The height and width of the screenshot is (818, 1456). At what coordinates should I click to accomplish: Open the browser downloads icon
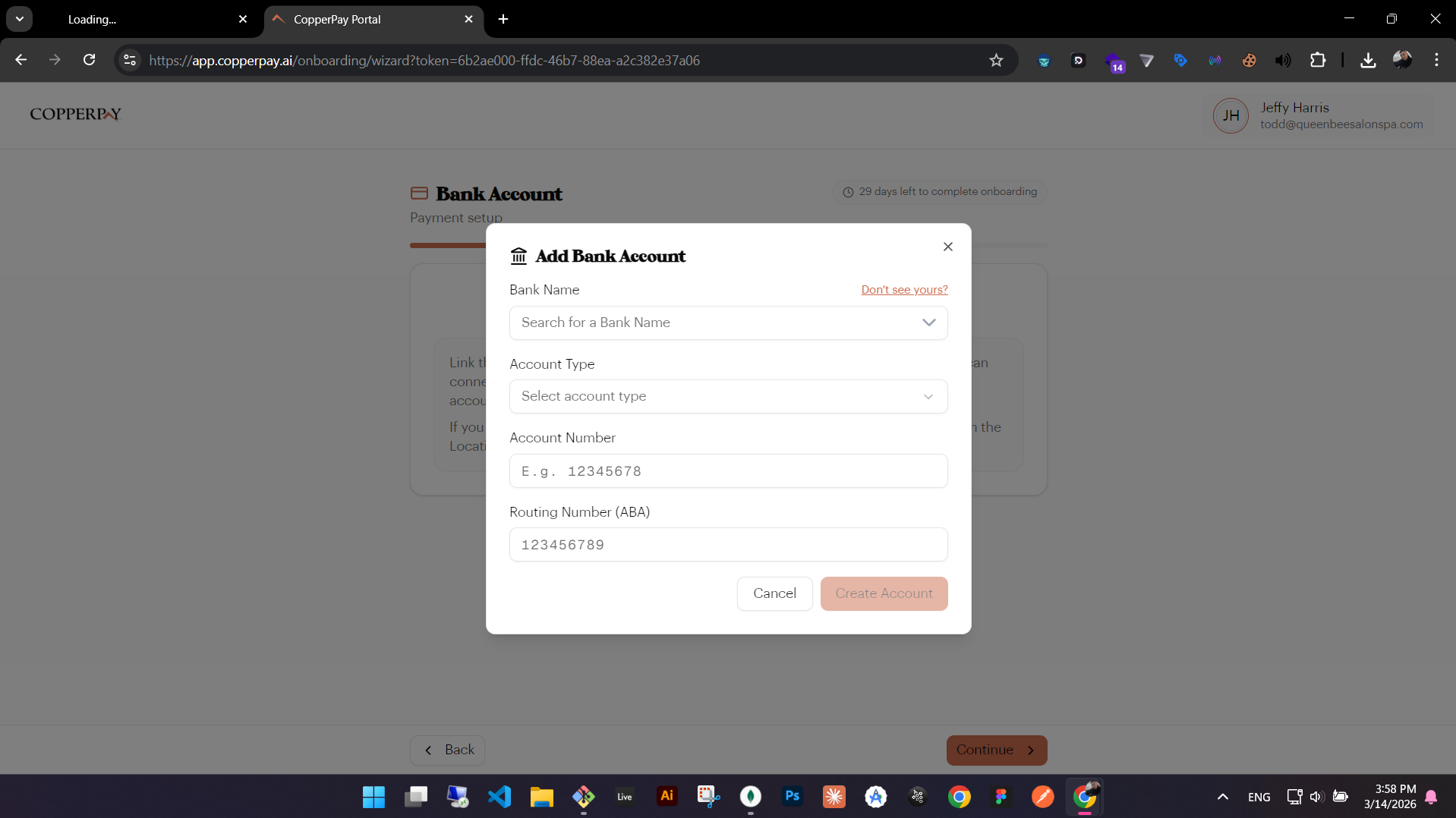click(x=1368, y=60)
